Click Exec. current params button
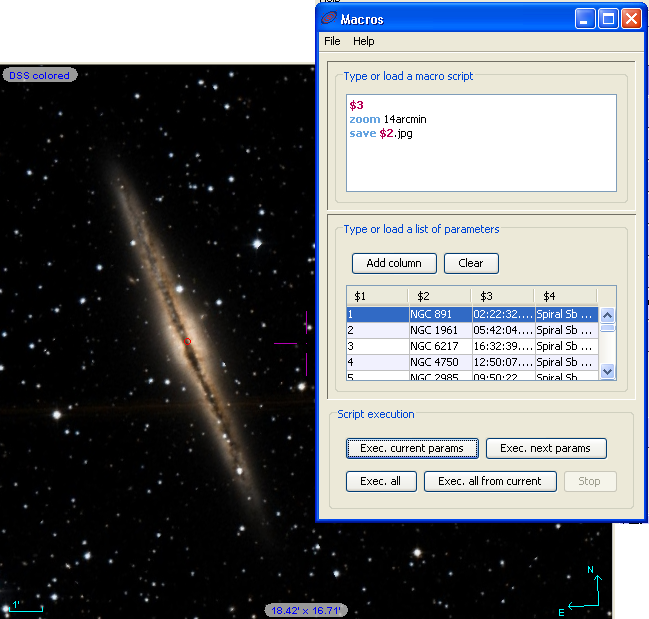Image resolution: width=649 pixels, height=619 pixels. [412, 449]
